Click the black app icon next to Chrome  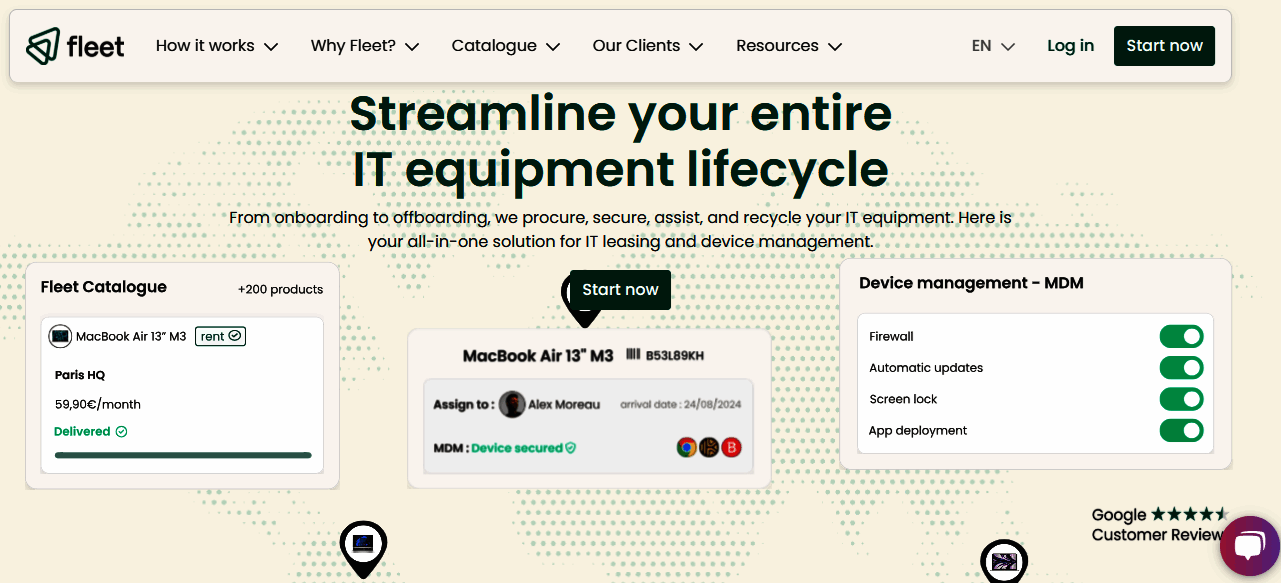pyautogui.click(x=709, y=447)
